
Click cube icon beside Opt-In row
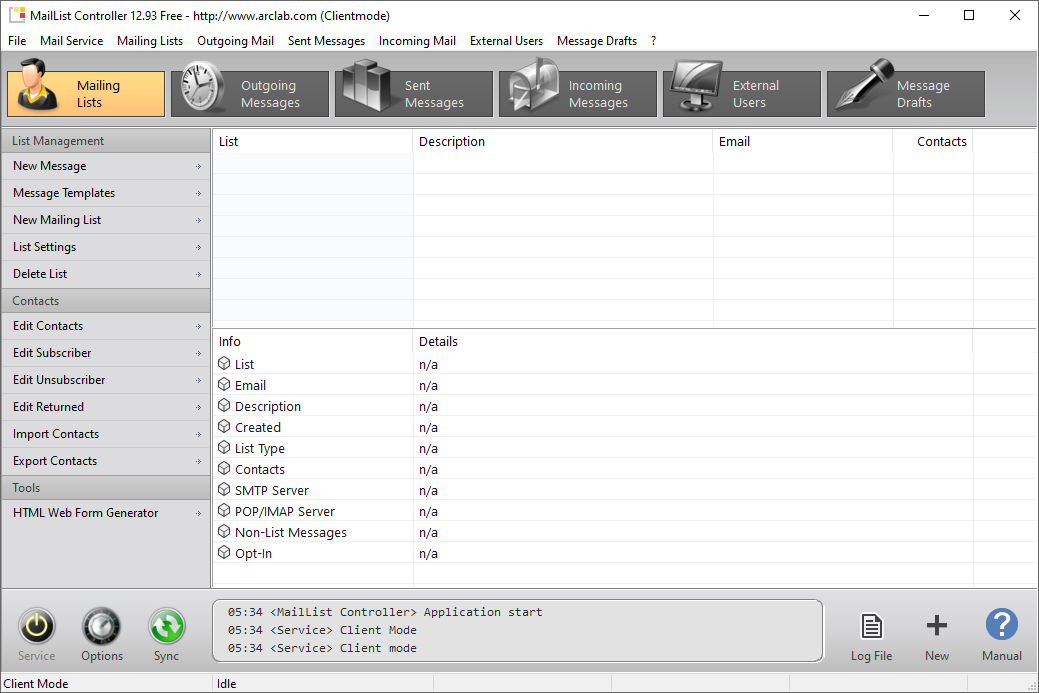[224, 553]
